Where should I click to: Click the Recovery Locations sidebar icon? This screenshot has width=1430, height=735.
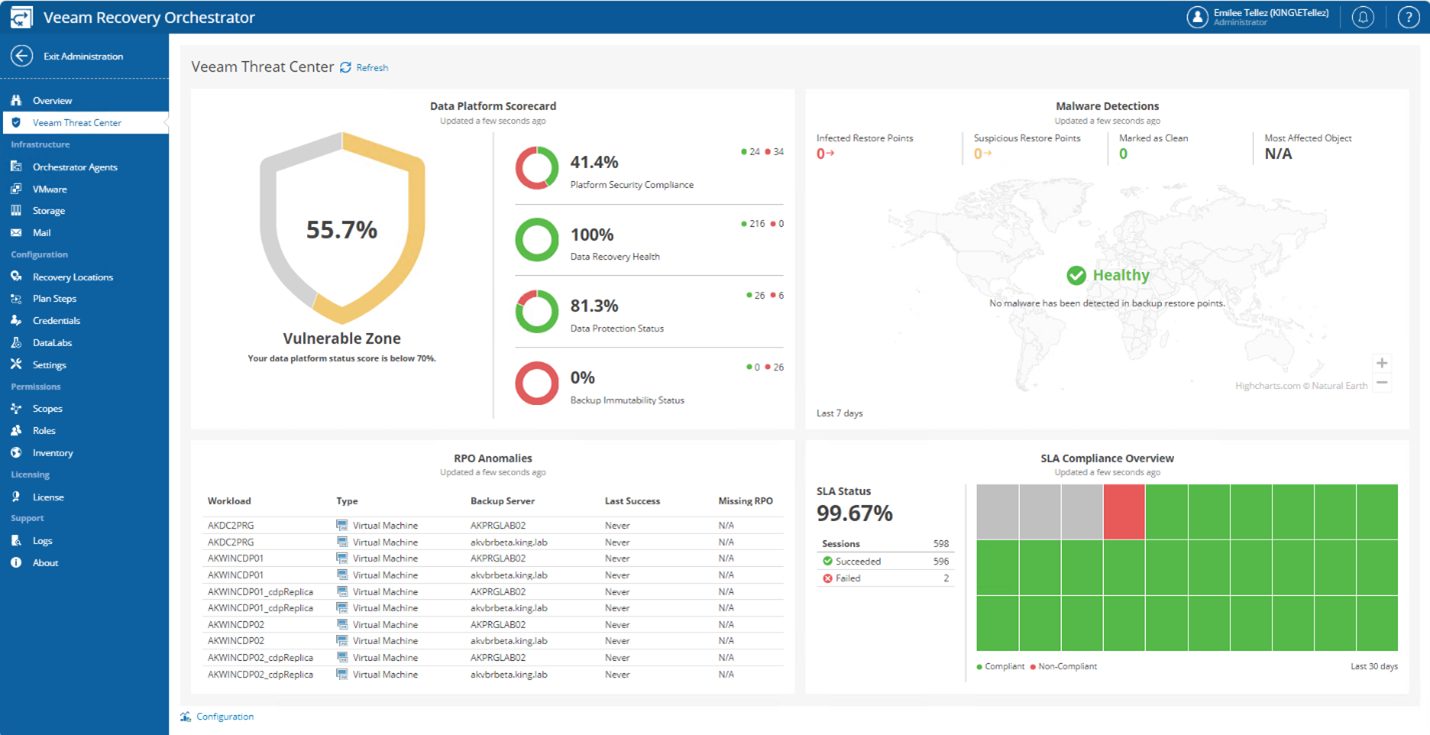pyautogui.click(x=16, y=276)
